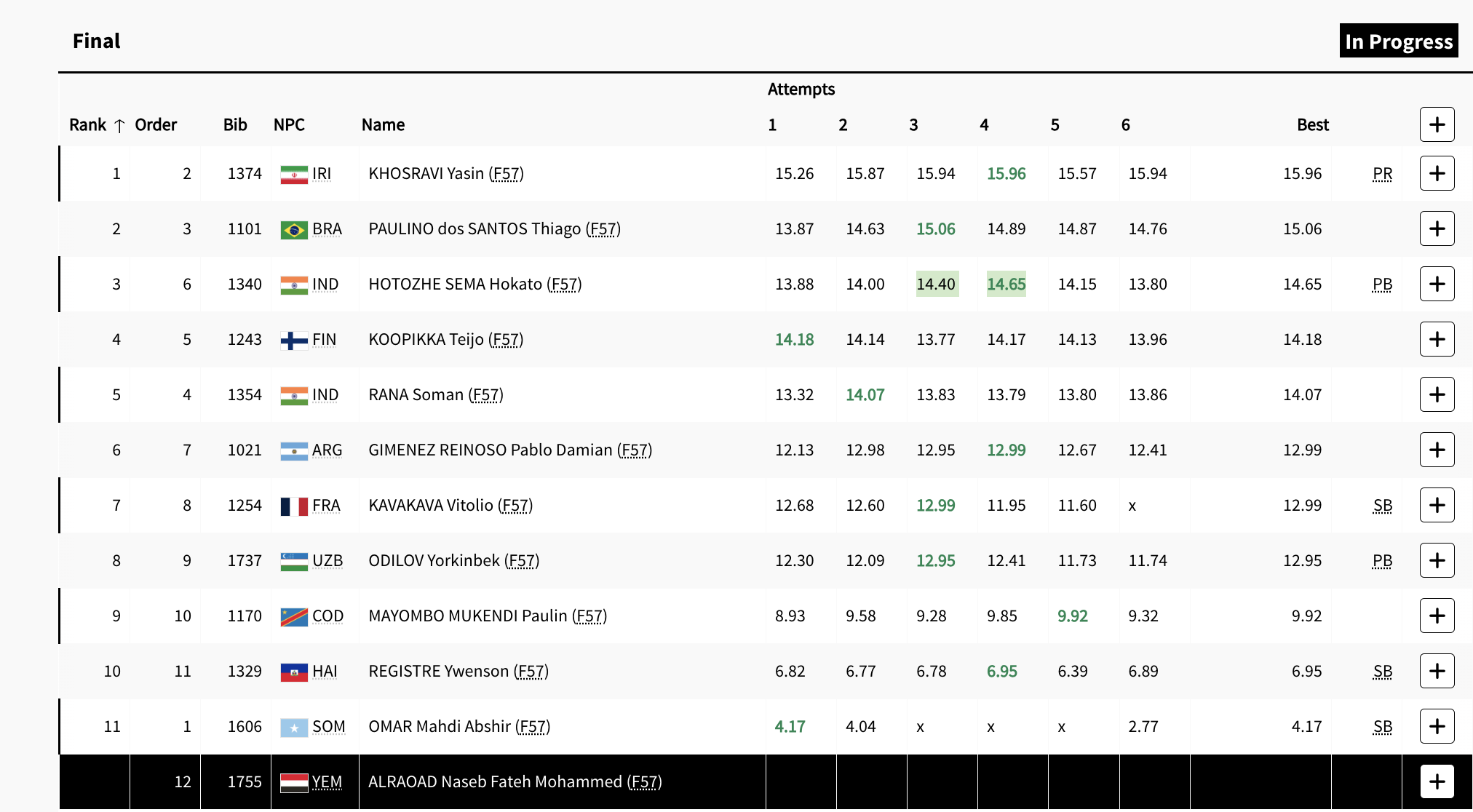Expand HOTOZHE SEMA Hokato row details
The width and height of the screenshot is (1473, 812).
pyautogui.click(x=1437, y=284)
